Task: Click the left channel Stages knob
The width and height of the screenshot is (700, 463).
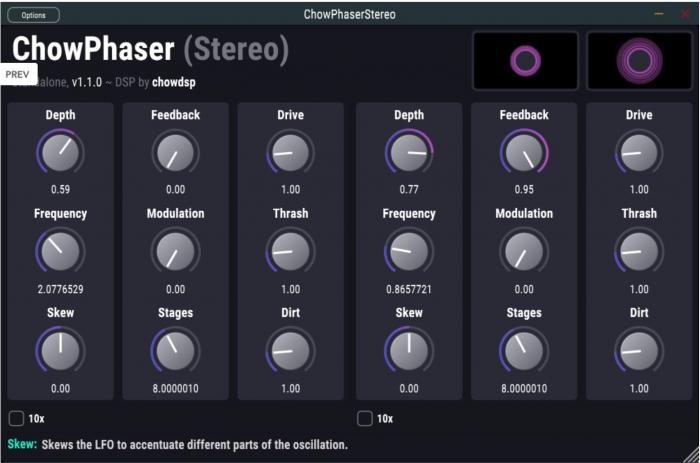Action: click(175, 350)
